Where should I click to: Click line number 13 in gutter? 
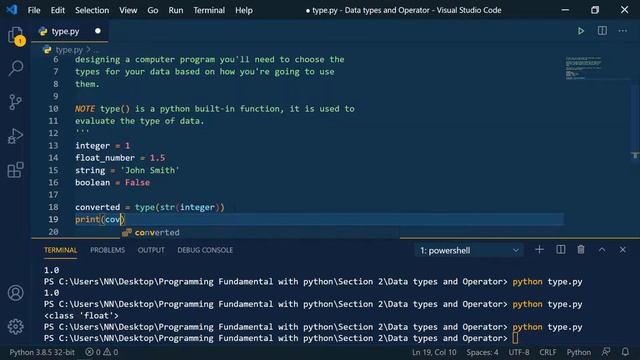[53, 146]
